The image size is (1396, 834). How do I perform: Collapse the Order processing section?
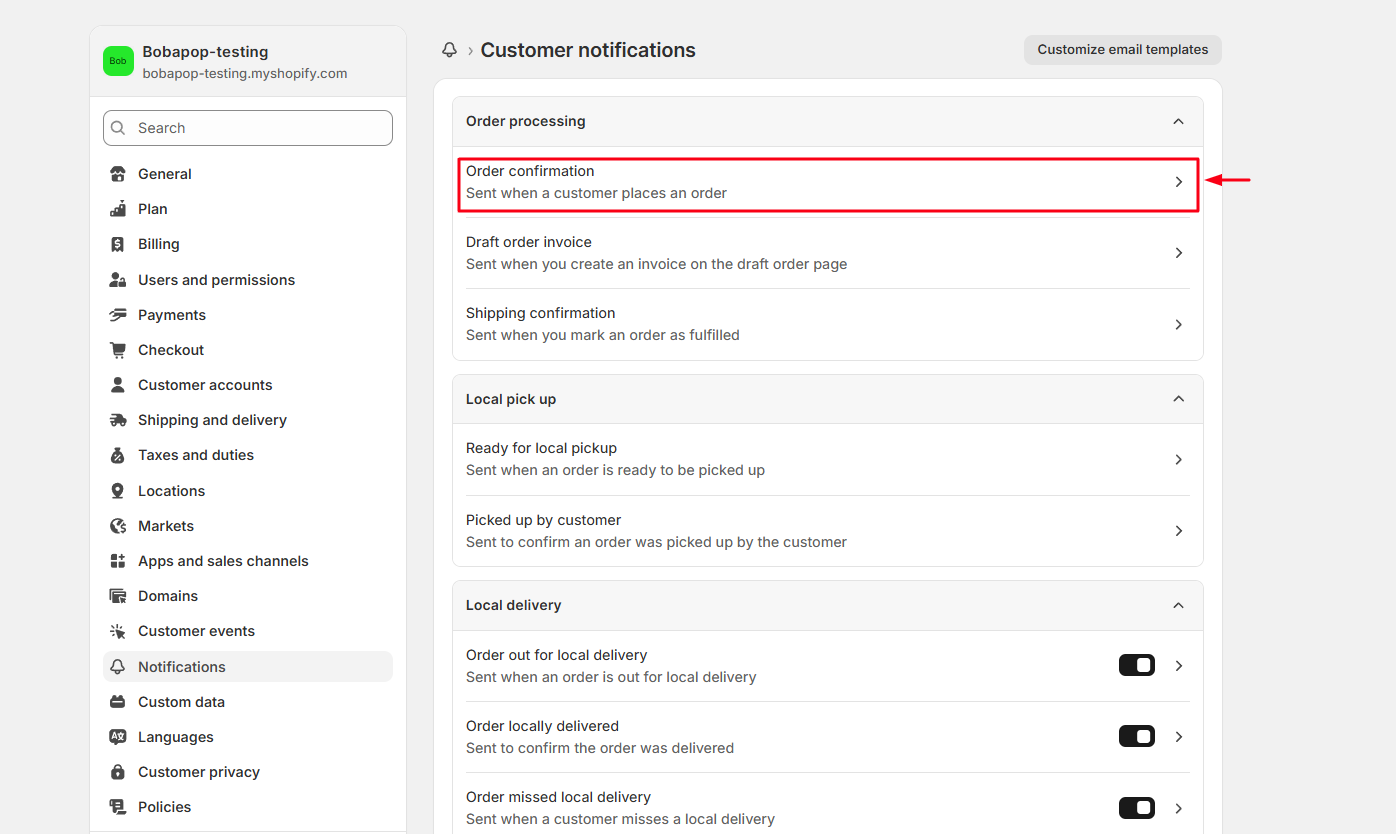pos(1179,121)
